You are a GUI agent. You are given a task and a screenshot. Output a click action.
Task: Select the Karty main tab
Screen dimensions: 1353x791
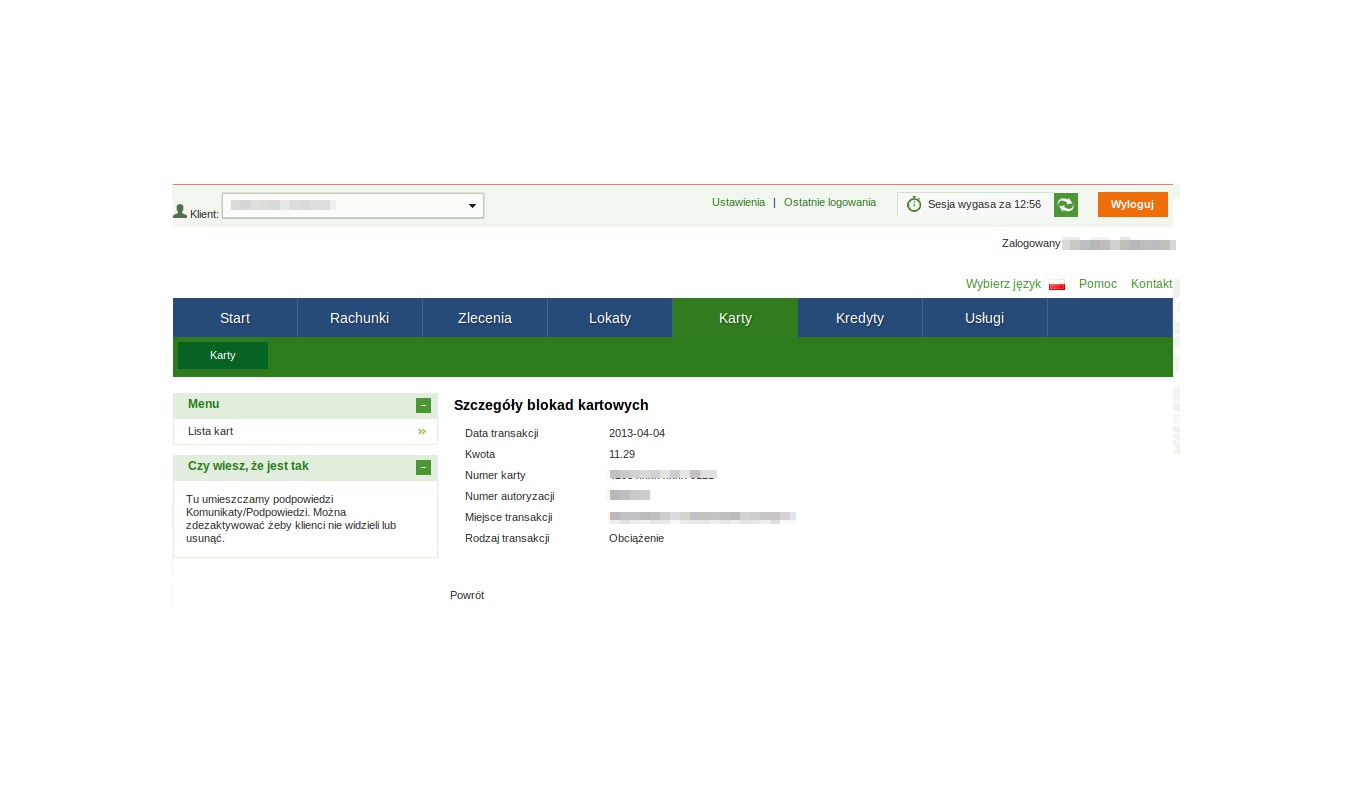point(735,318)
